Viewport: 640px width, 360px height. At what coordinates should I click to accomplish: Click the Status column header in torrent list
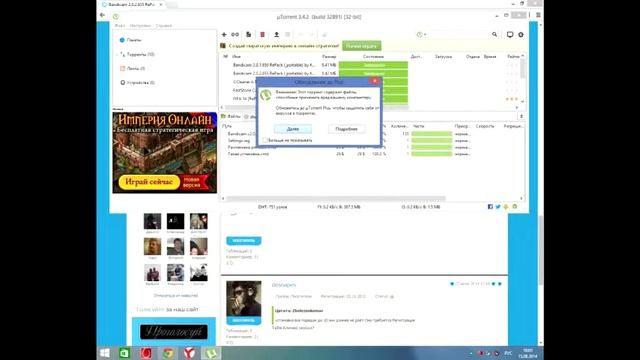coord(373,56)
